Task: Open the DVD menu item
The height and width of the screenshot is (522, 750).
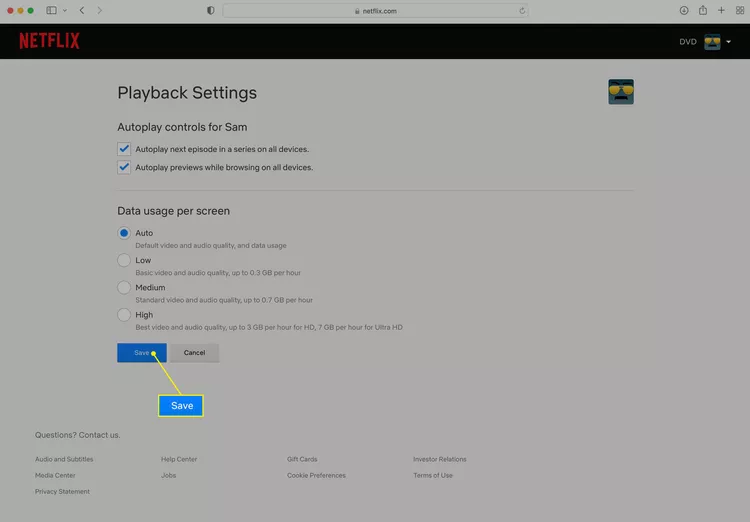Action: point(687,42)
